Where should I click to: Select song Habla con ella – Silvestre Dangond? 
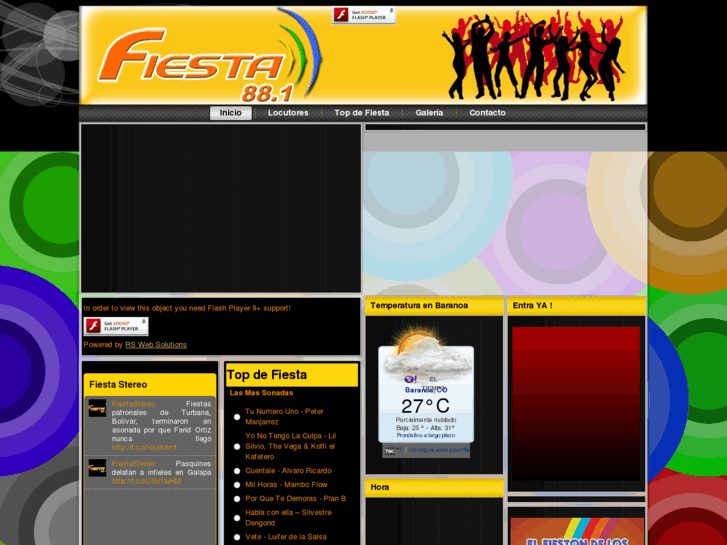[x=288, y=518]
